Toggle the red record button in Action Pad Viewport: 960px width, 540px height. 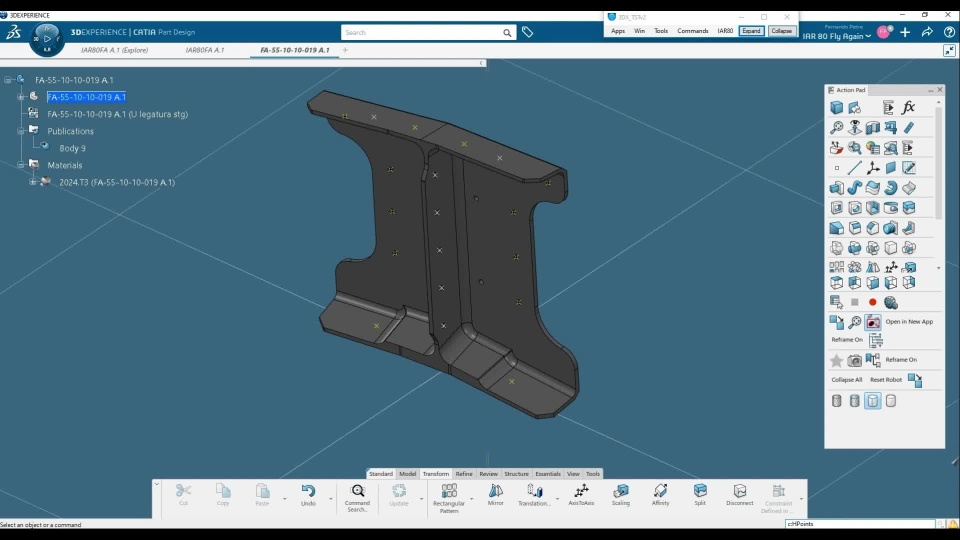[872, 302]
